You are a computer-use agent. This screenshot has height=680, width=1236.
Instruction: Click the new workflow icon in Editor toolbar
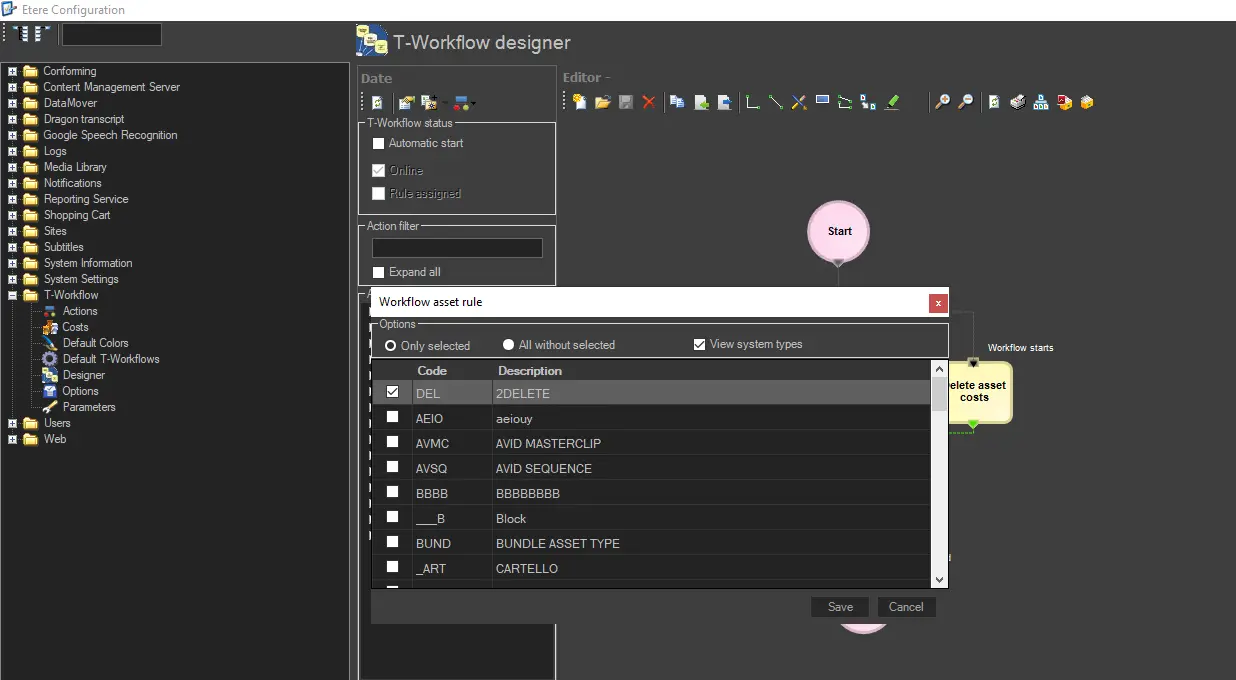pos(579,102)
